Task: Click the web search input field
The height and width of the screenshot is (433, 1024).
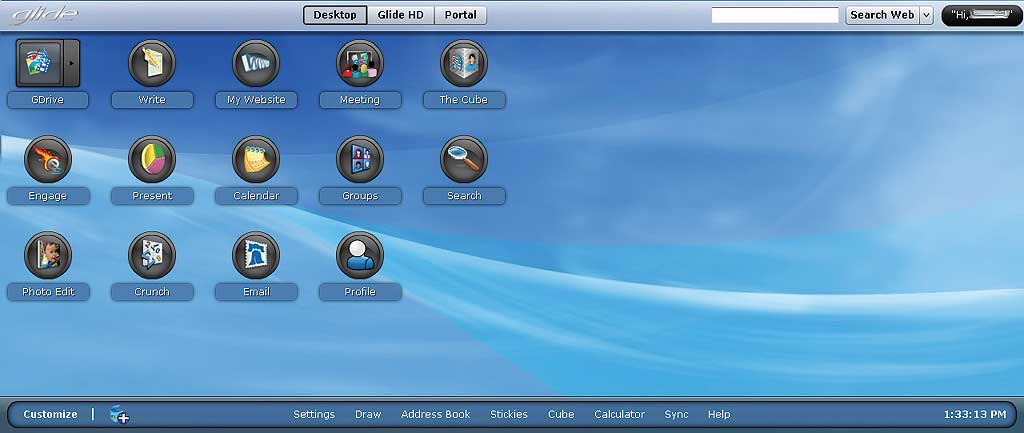Action: [x=775, y=15]
